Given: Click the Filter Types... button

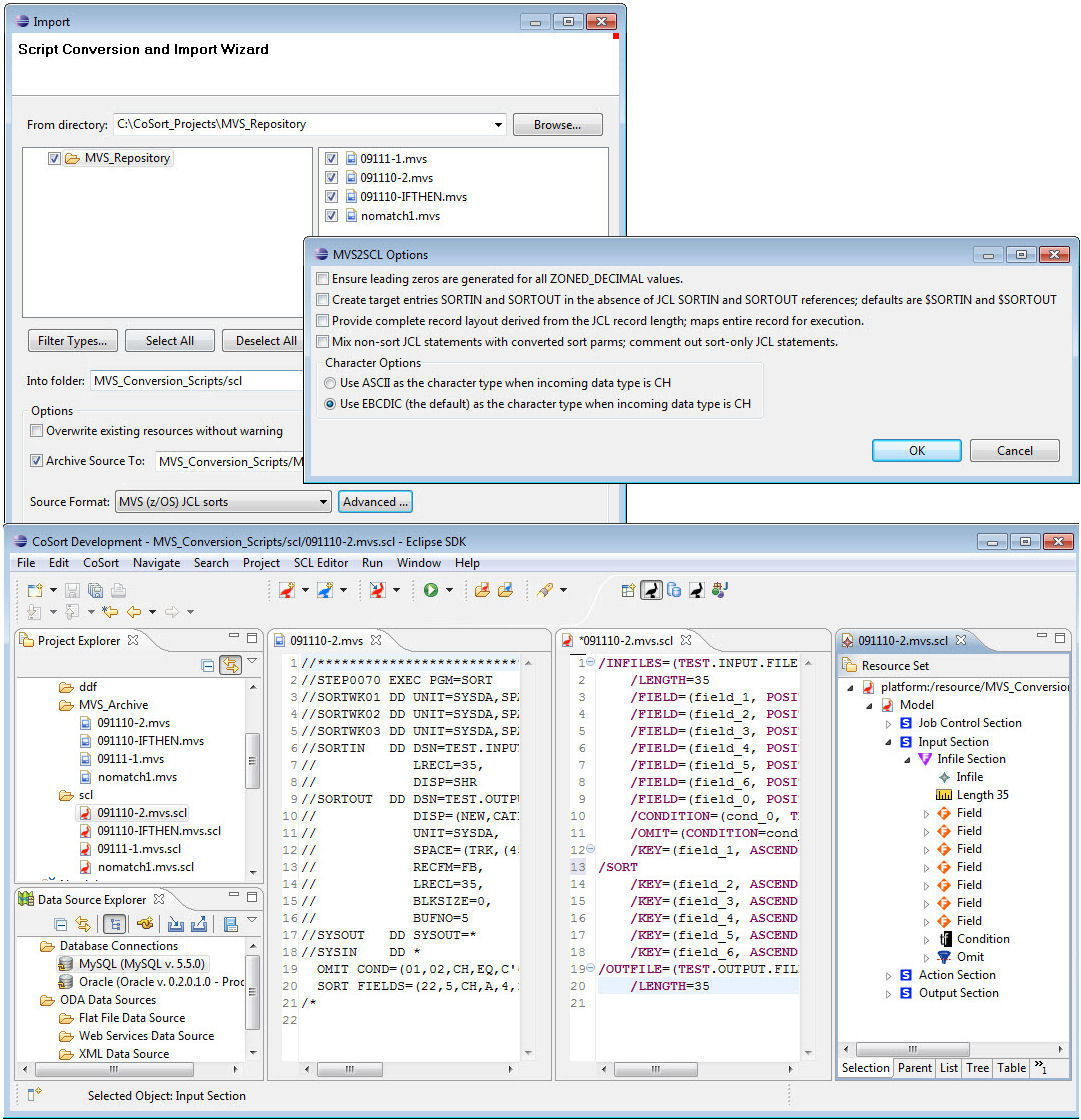Looking at the screenshot, I should (x=72, y=341).
